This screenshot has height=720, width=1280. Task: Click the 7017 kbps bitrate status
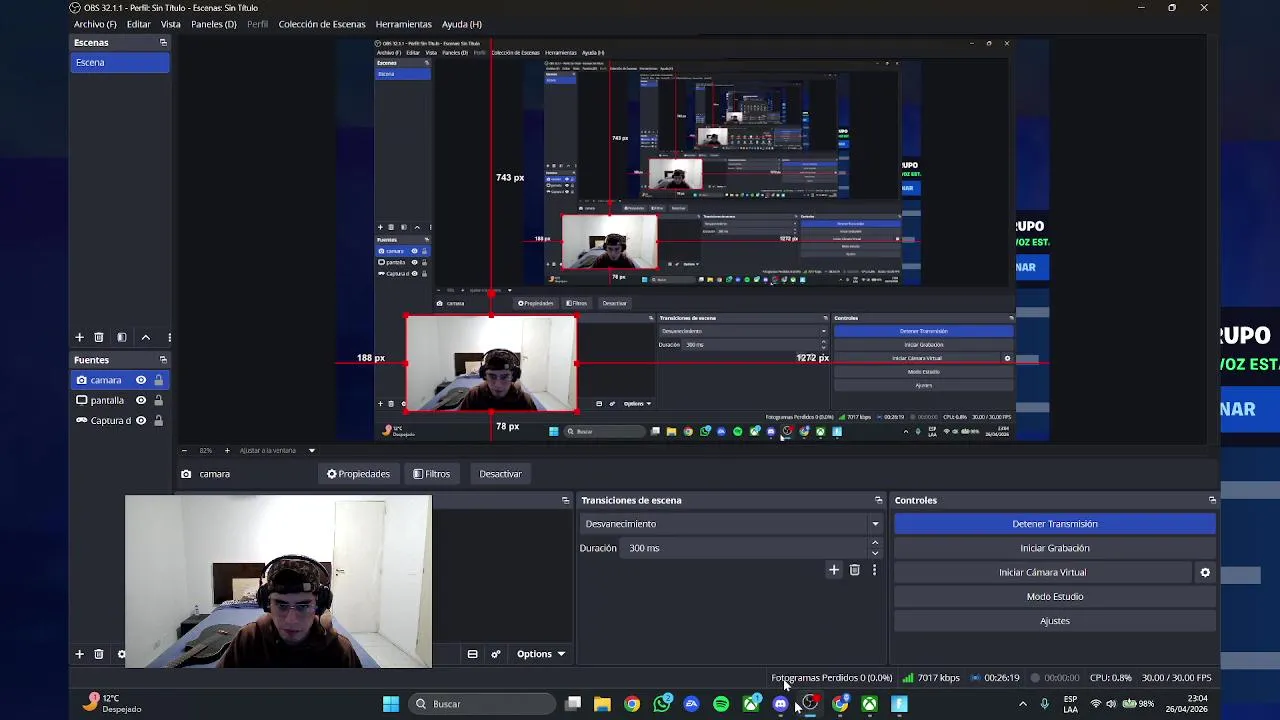pyautogui.click(x=931, y=678)
